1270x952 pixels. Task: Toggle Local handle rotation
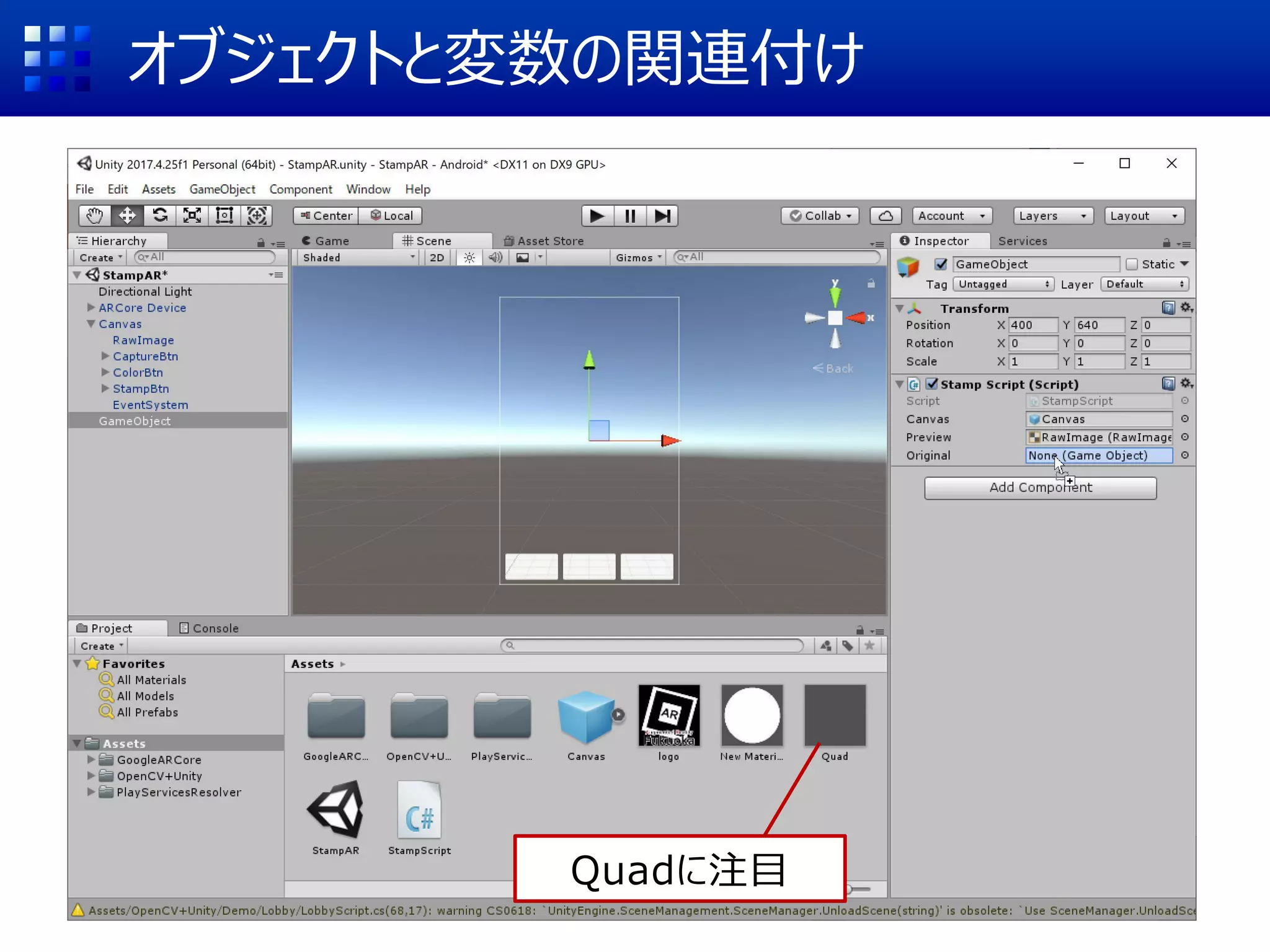[x=391, y=216]
